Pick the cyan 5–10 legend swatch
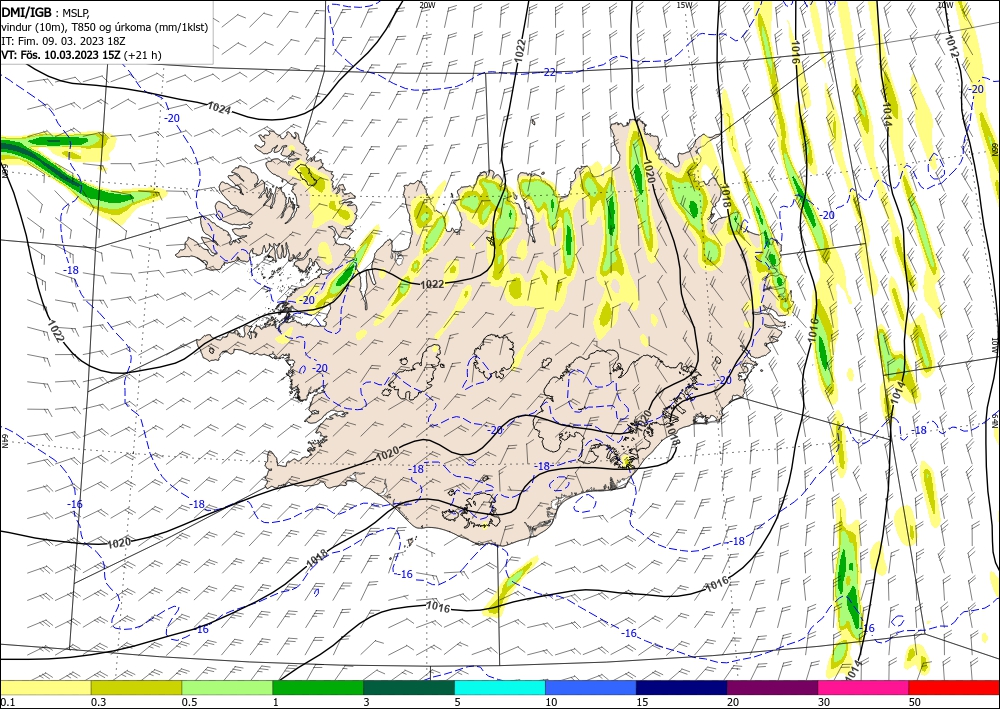 tap(500, 687)
